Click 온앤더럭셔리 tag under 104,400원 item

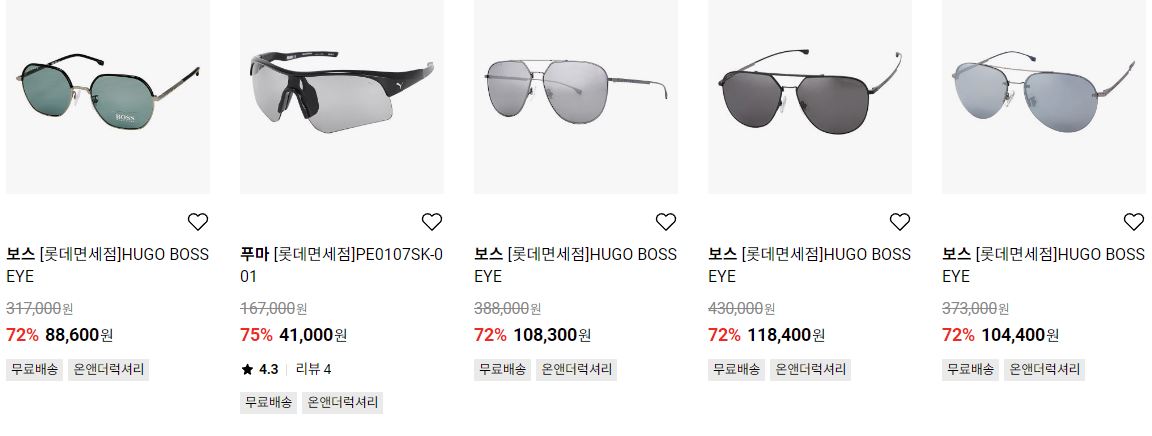pos(1045,369)
